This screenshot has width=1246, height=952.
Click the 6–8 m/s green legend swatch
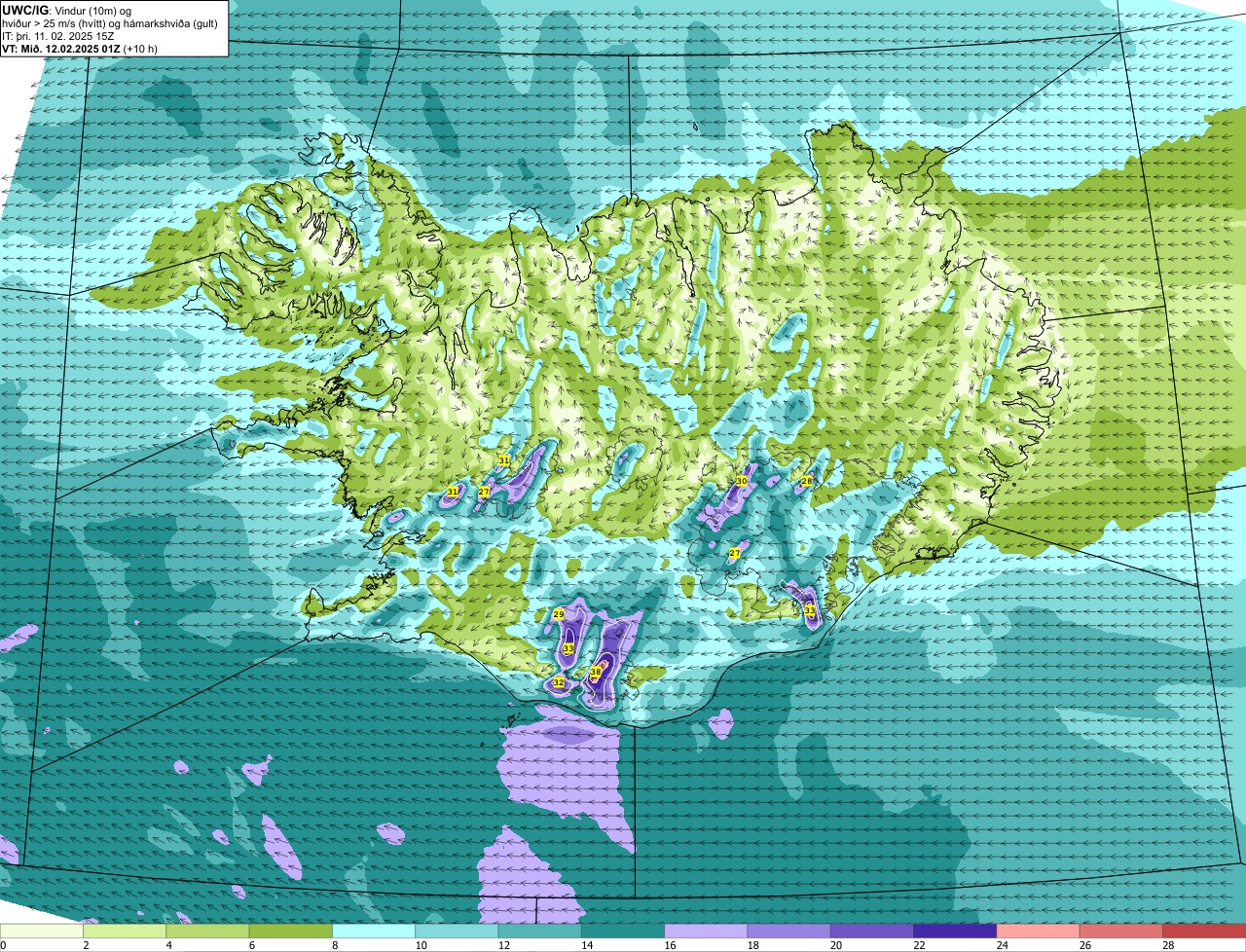click(x=291, y=932)
